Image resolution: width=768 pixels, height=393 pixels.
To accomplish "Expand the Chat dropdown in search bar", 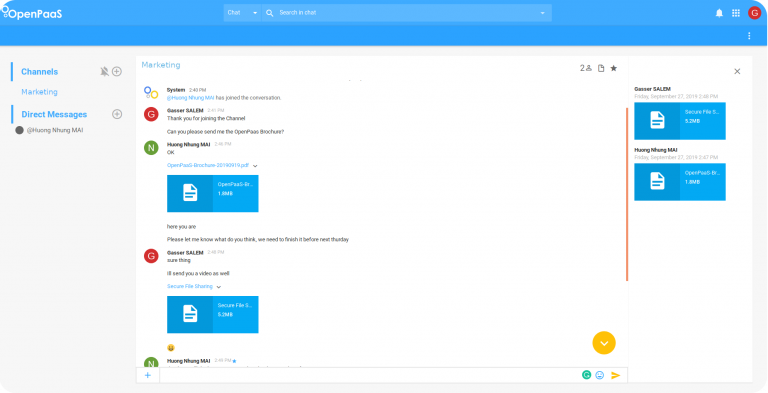I will tap(242, 13).
